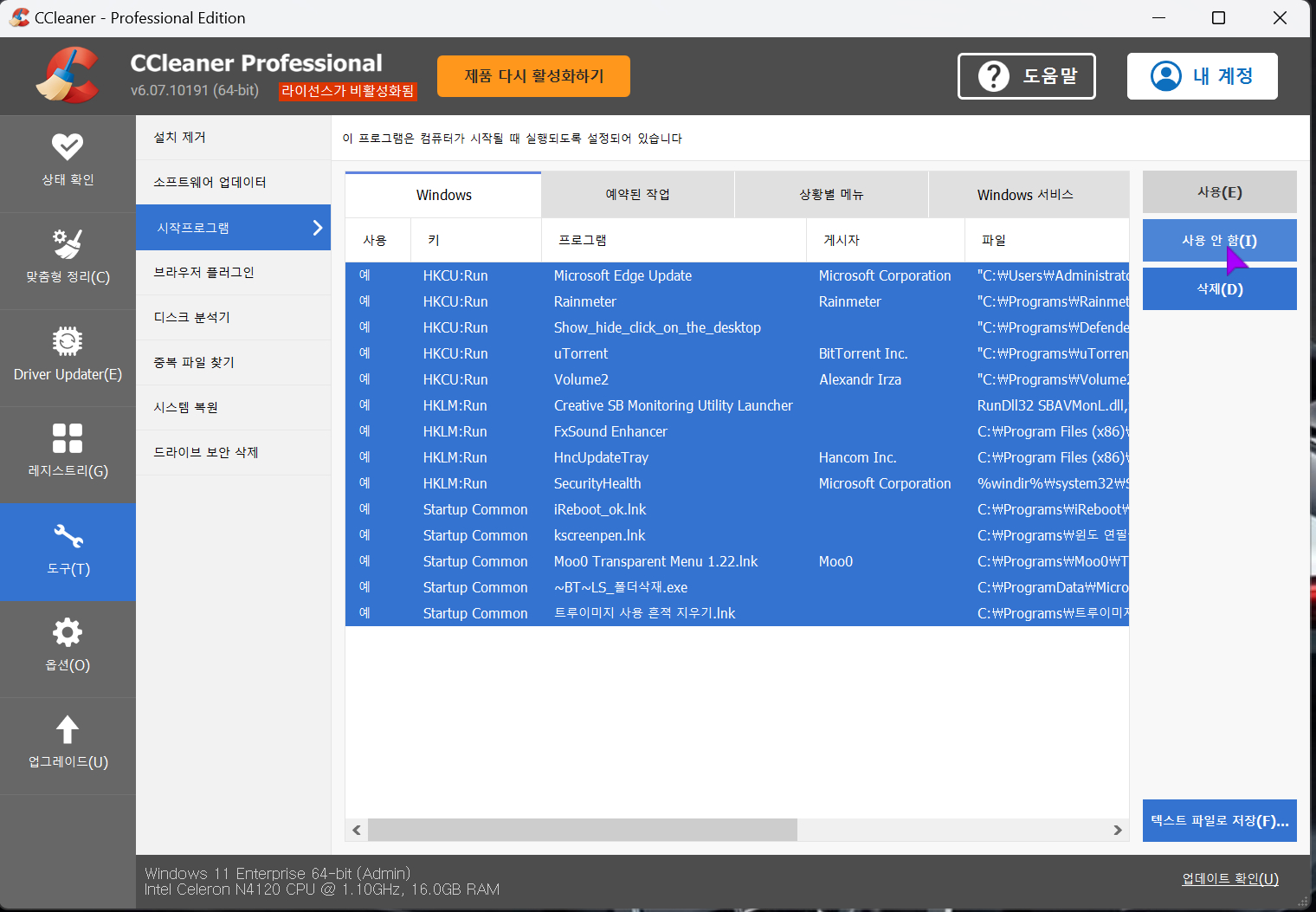Open 내 계정 my account
The height and width of the screenshot is (912, 1316).
1202,76
